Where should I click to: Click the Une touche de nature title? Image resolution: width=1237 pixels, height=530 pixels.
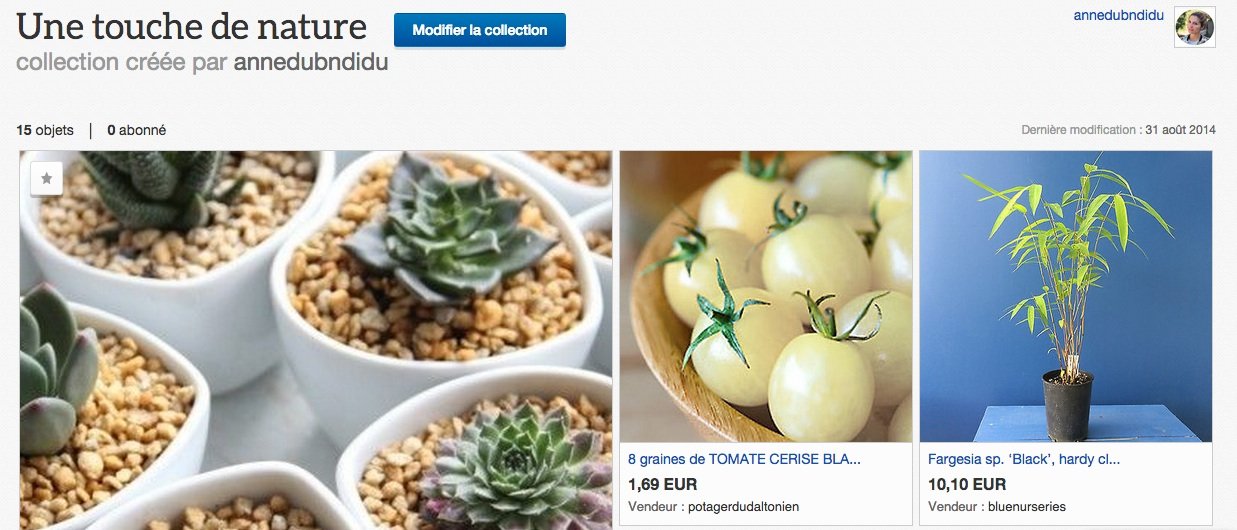(x=192, y=26)
